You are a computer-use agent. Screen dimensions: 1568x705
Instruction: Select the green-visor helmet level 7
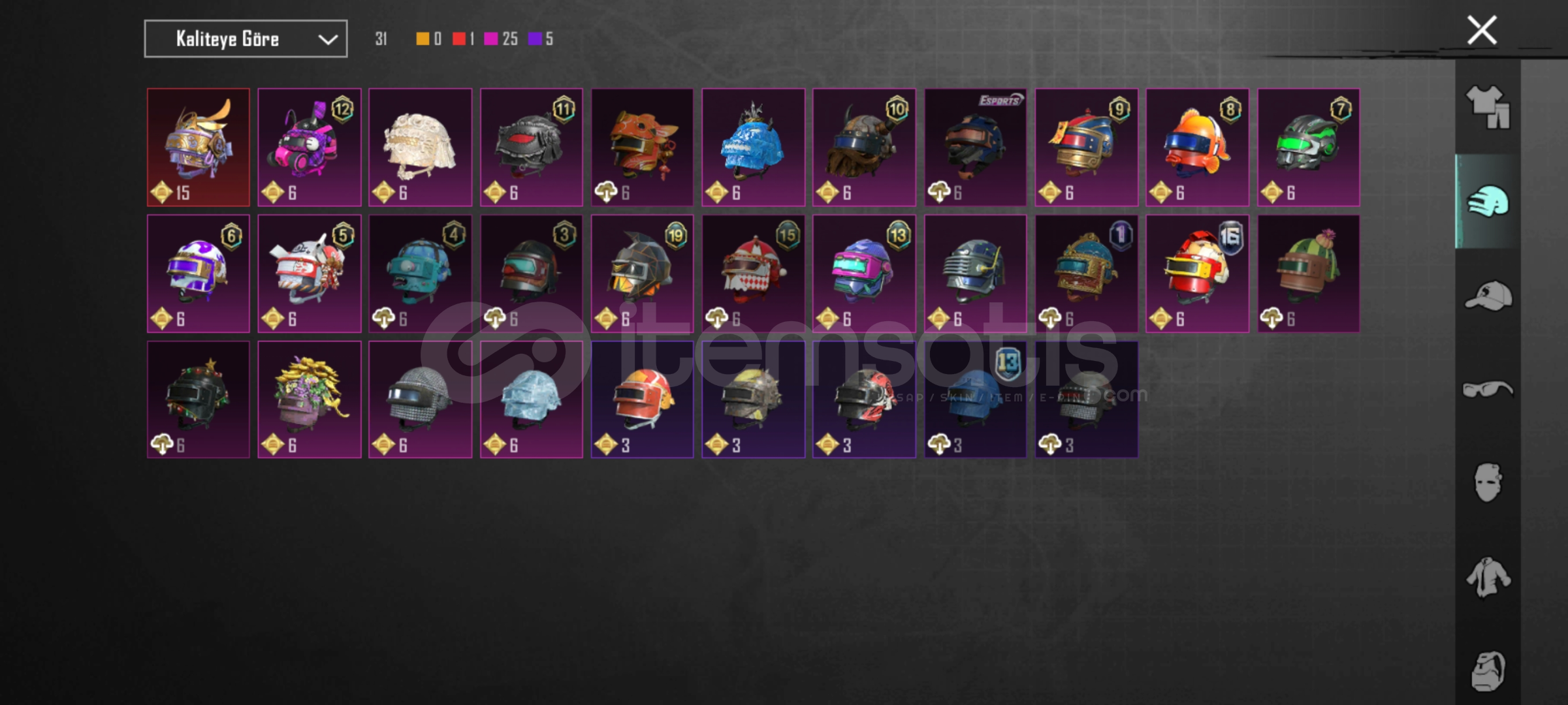click(x=1309, y=148)
